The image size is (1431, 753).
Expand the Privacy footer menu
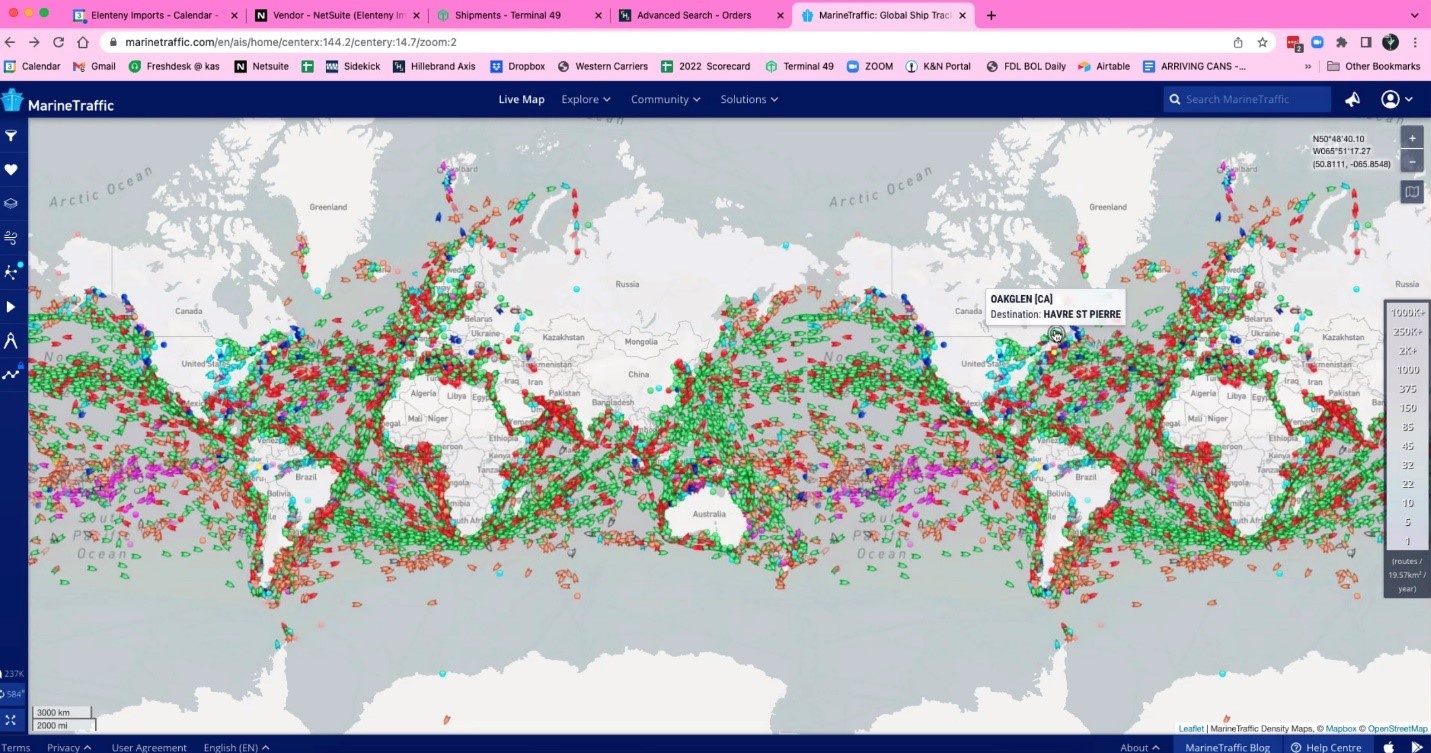click(x=69, y=747)
